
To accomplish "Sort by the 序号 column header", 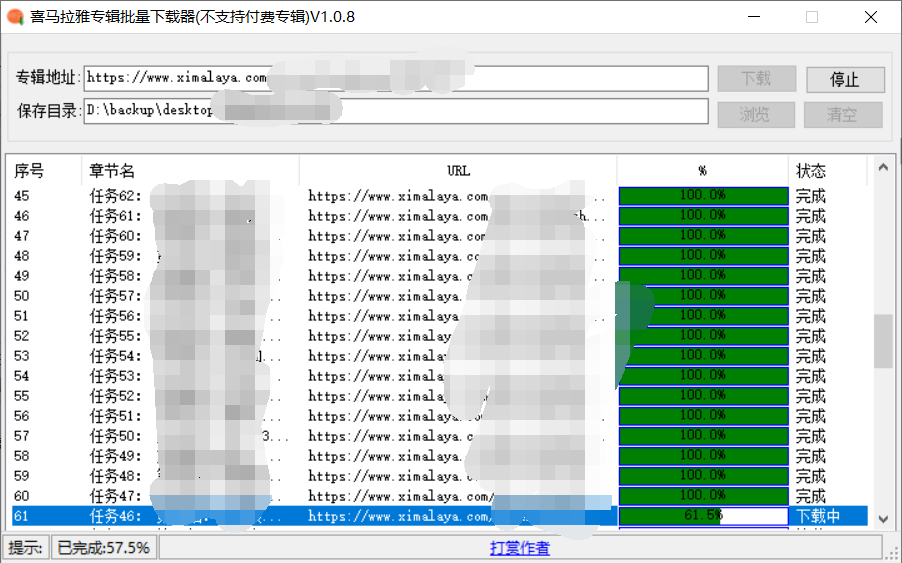I will (46, 170).
